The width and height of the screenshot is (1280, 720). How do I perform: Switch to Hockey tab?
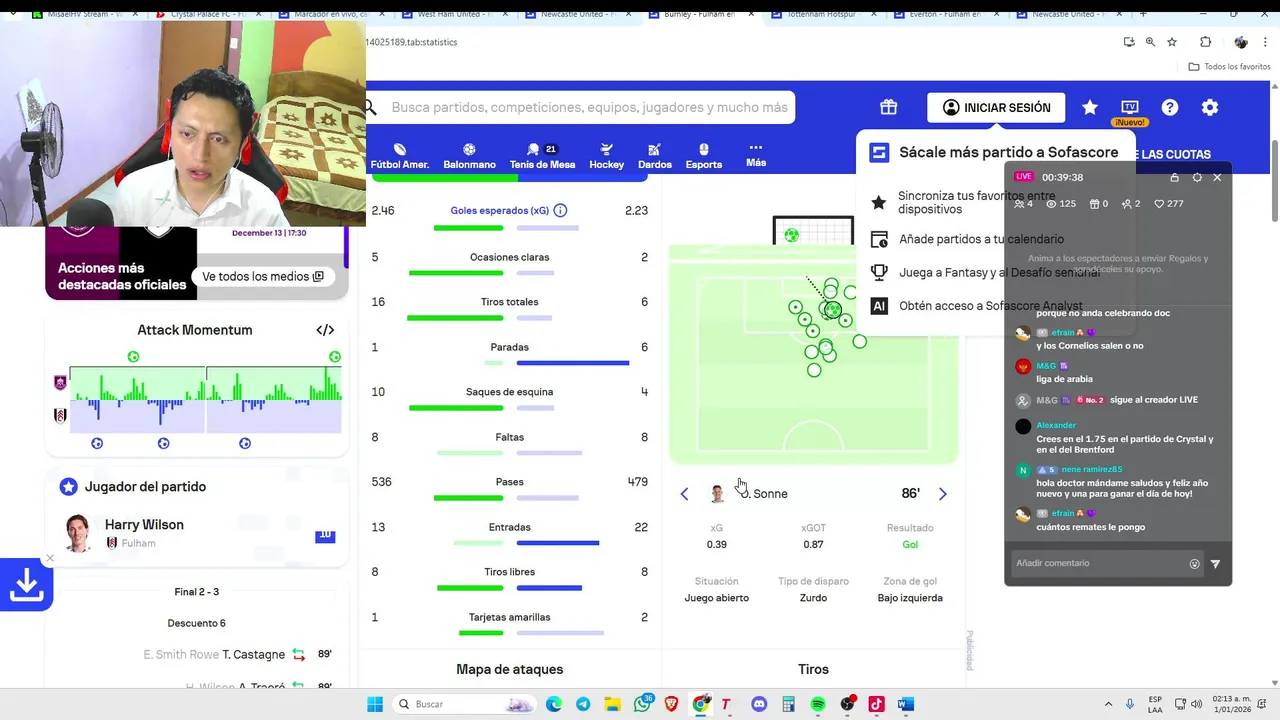pos(606,156)
